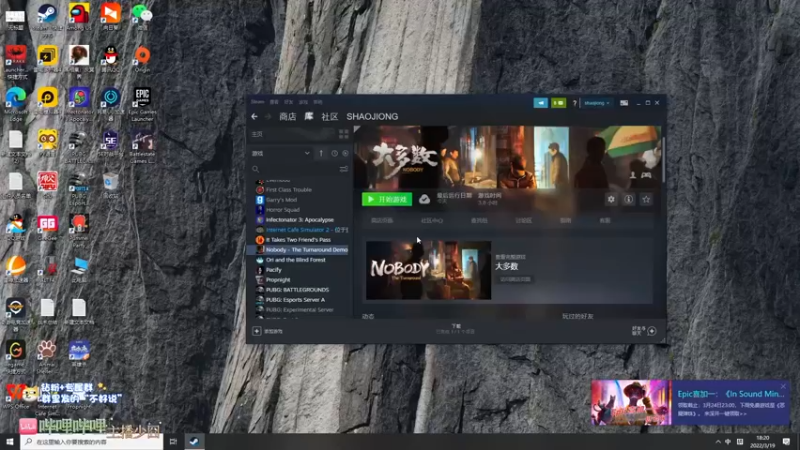This screenshot has width=800, height=450.
Task: Open WeChat desktop shortcut
Action: (142, 17)
